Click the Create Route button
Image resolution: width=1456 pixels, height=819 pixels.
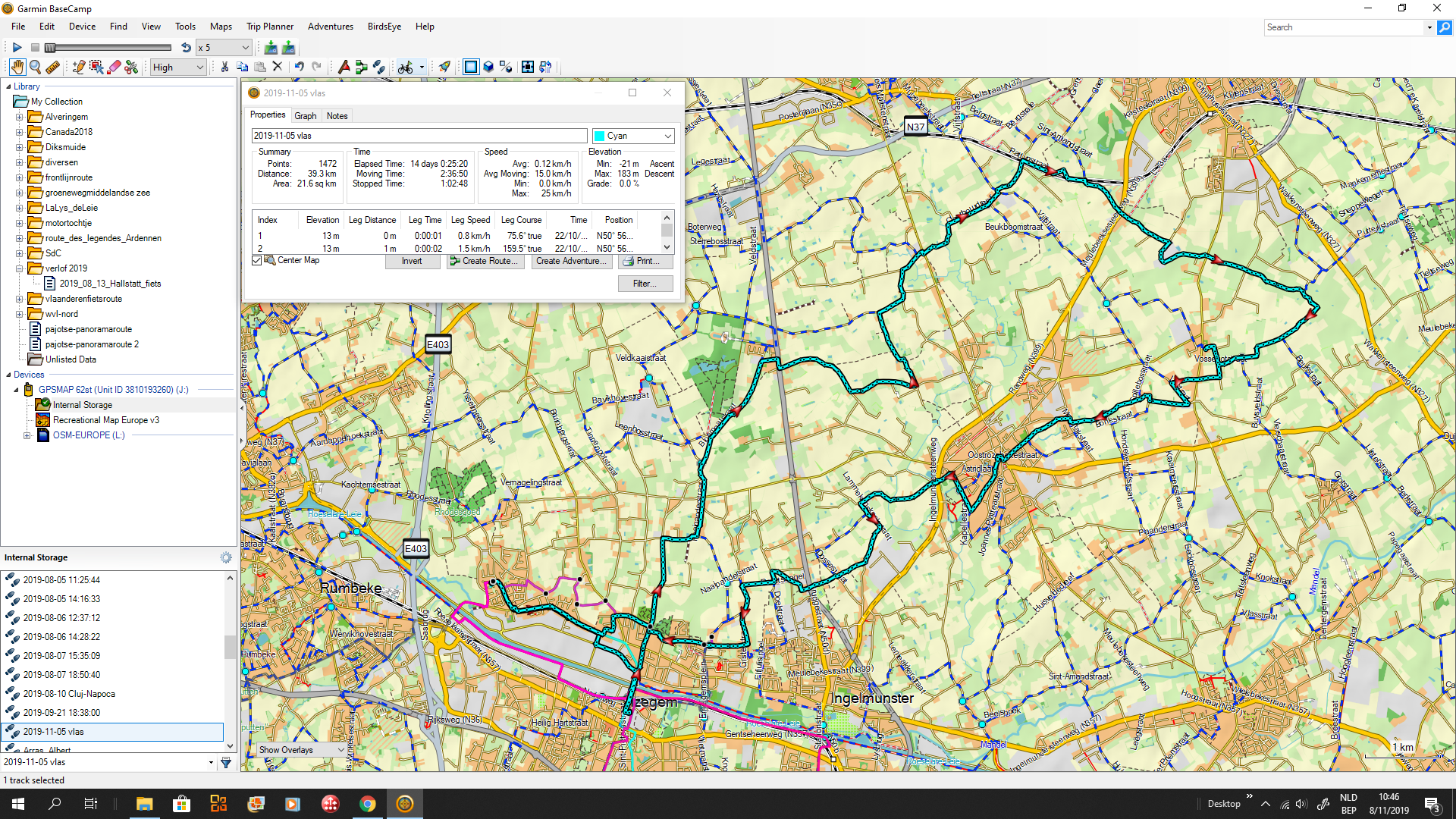[485, 261]
